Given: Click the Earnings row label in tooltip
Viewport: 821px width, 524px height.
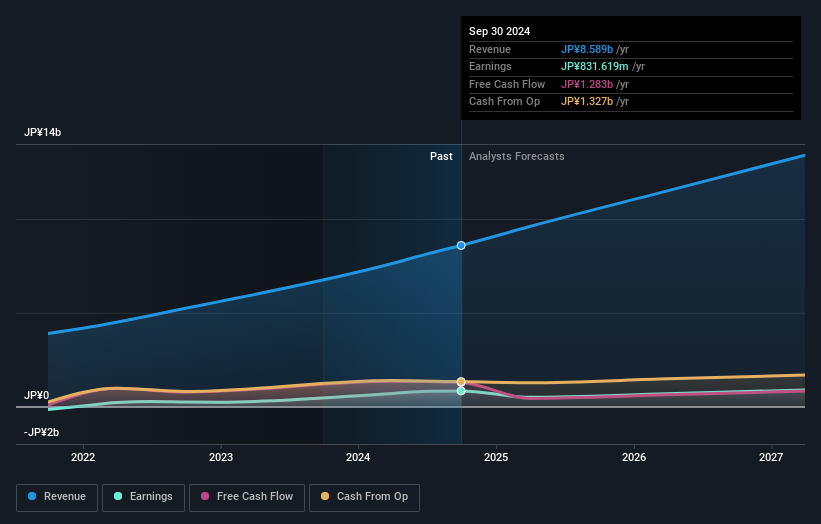Looking at the screenshot, I should (x=490, y=66).
